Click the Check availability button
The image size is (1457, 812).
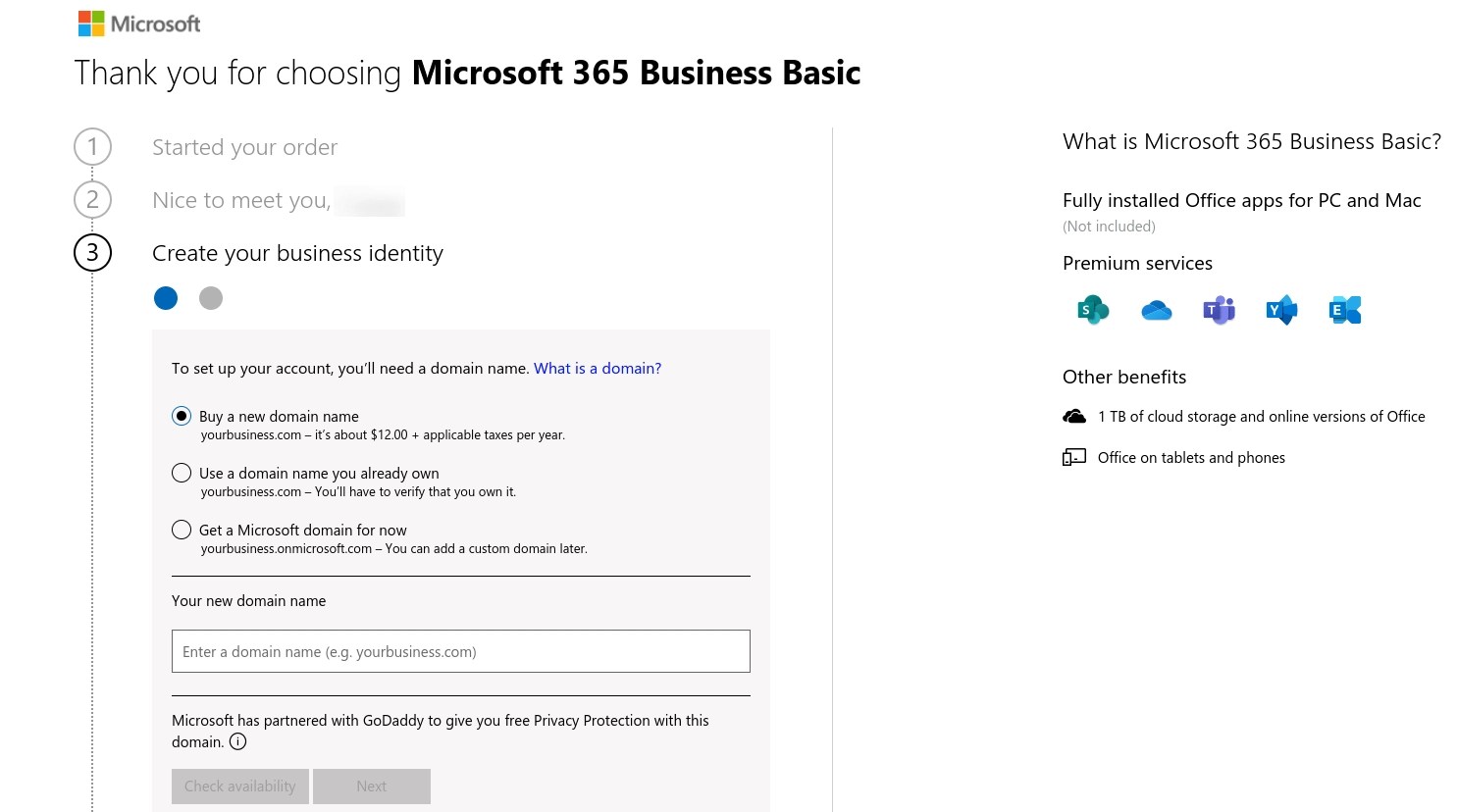[x=239, y=786]
